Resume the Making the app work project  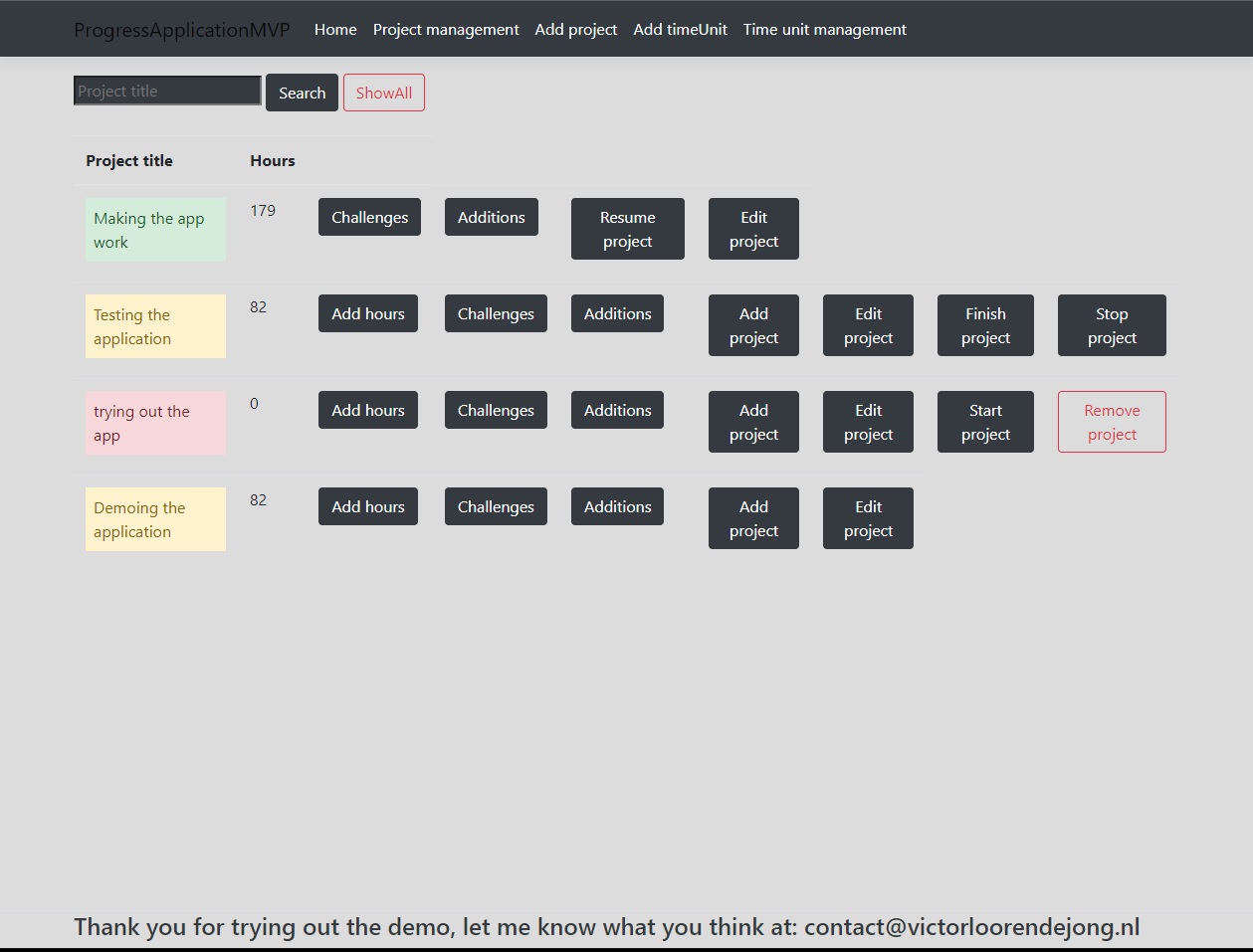click(x=627, y=229)
